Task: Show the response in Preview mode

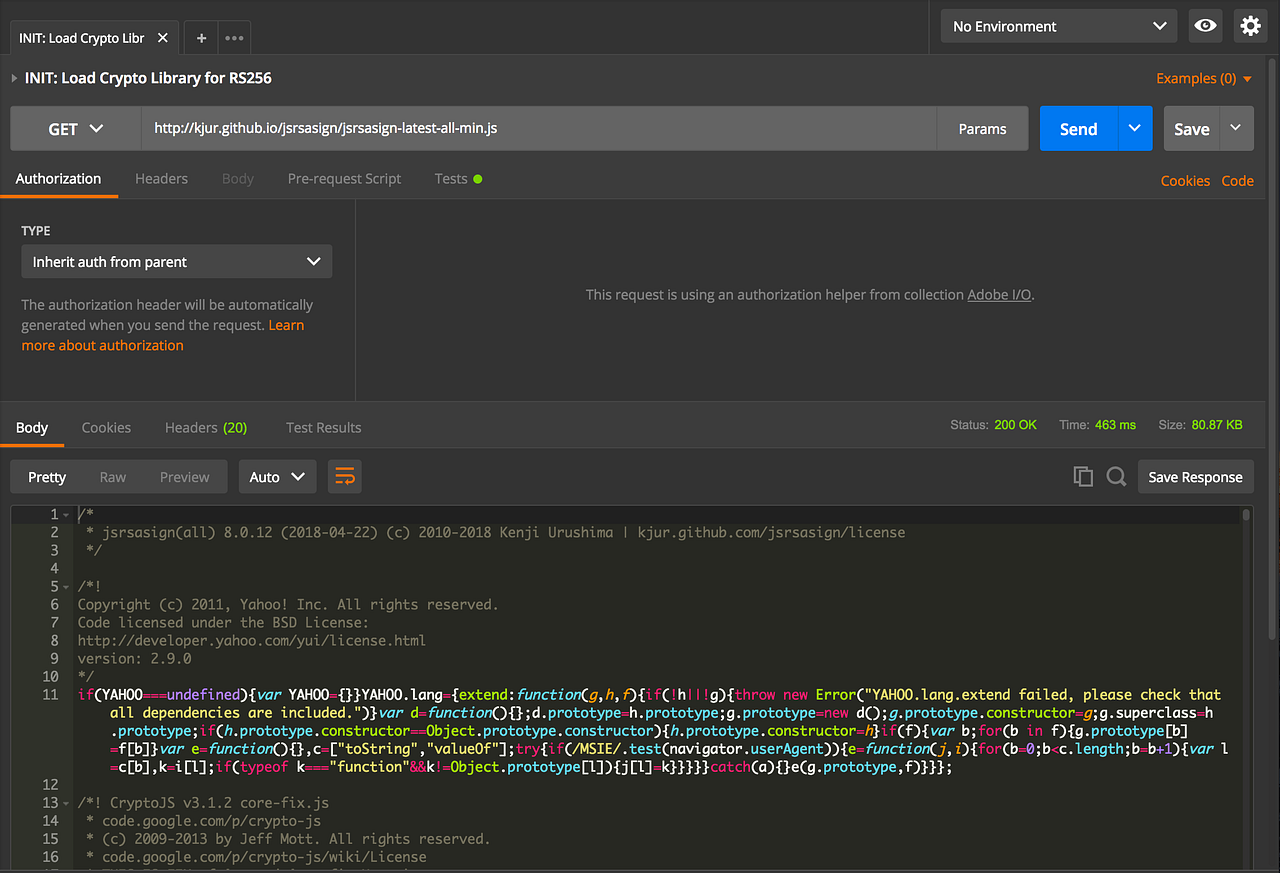Action: click(184, 477)
